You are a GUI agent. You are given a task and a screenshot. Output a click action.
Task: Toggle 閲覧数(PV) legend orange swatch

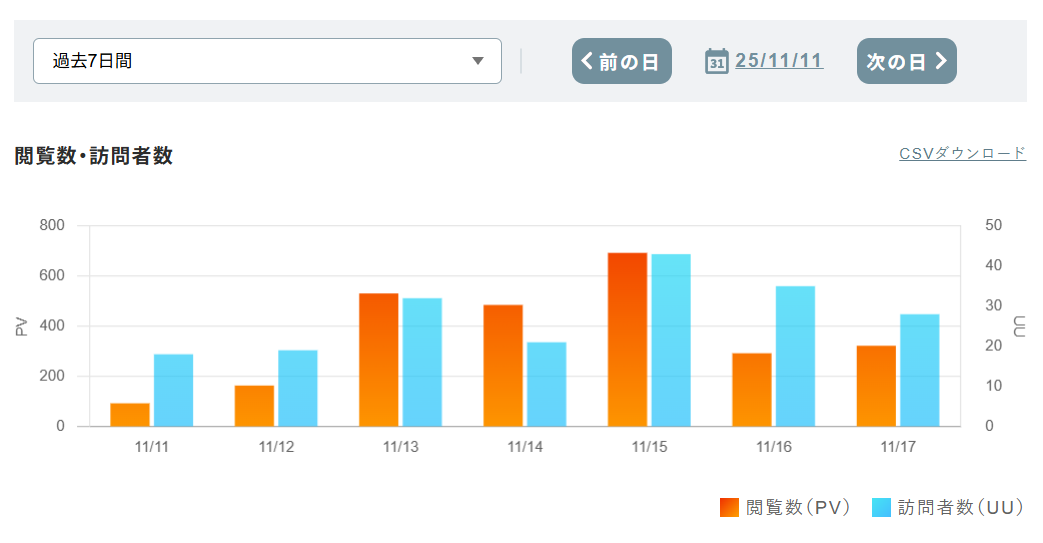click(x=729, y=508)
